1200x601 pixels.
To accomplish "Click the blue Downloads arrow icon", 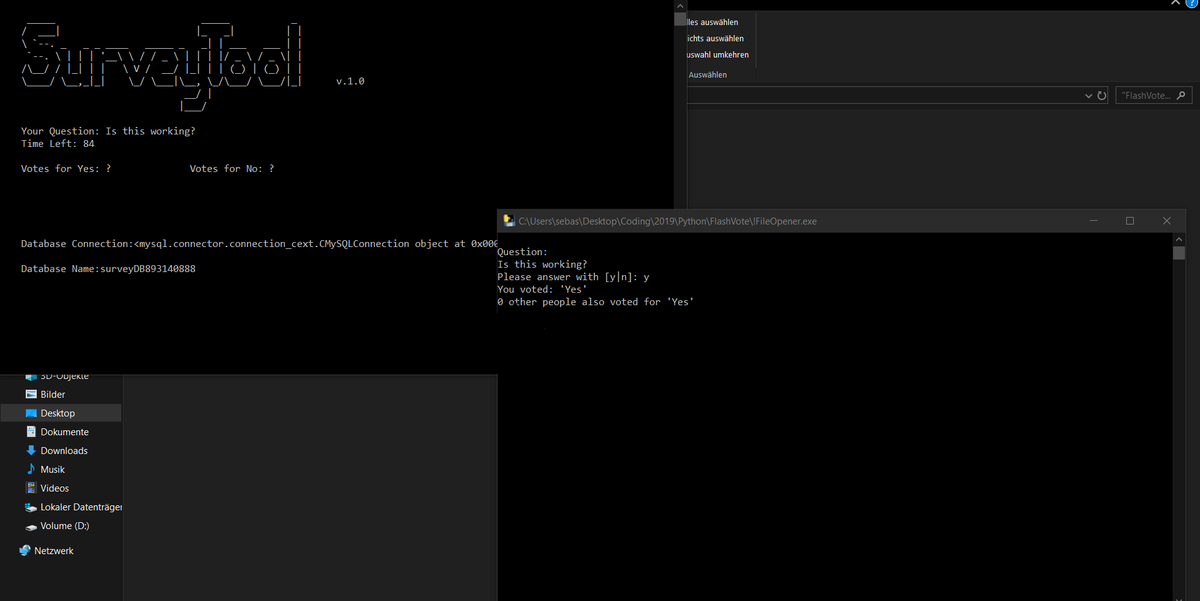I will 31,451.
